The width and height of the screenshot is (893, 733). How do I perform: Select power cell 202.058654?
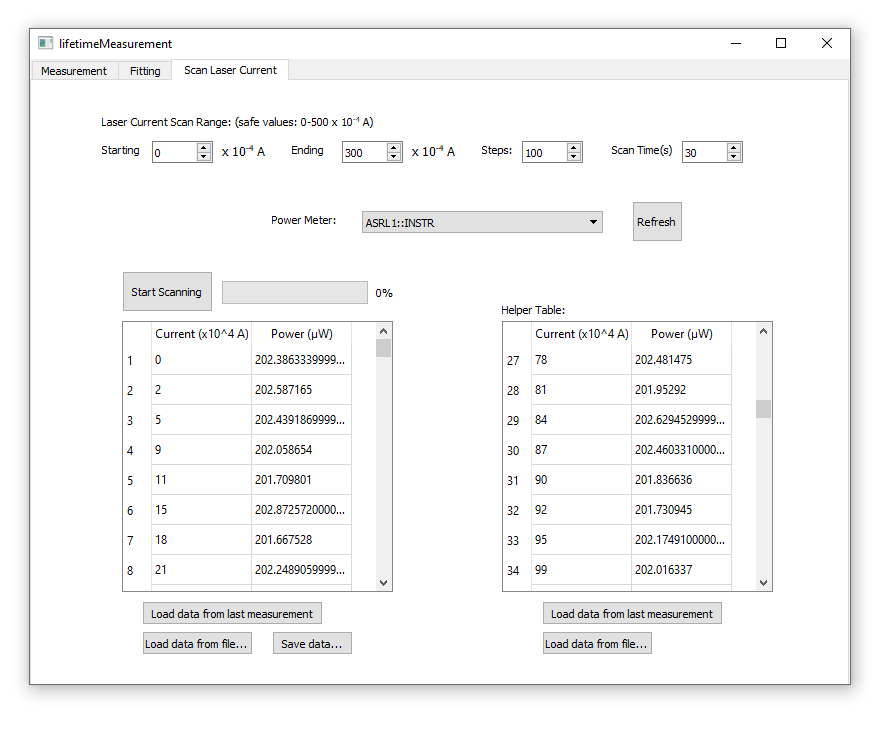(x=301, y=450)
